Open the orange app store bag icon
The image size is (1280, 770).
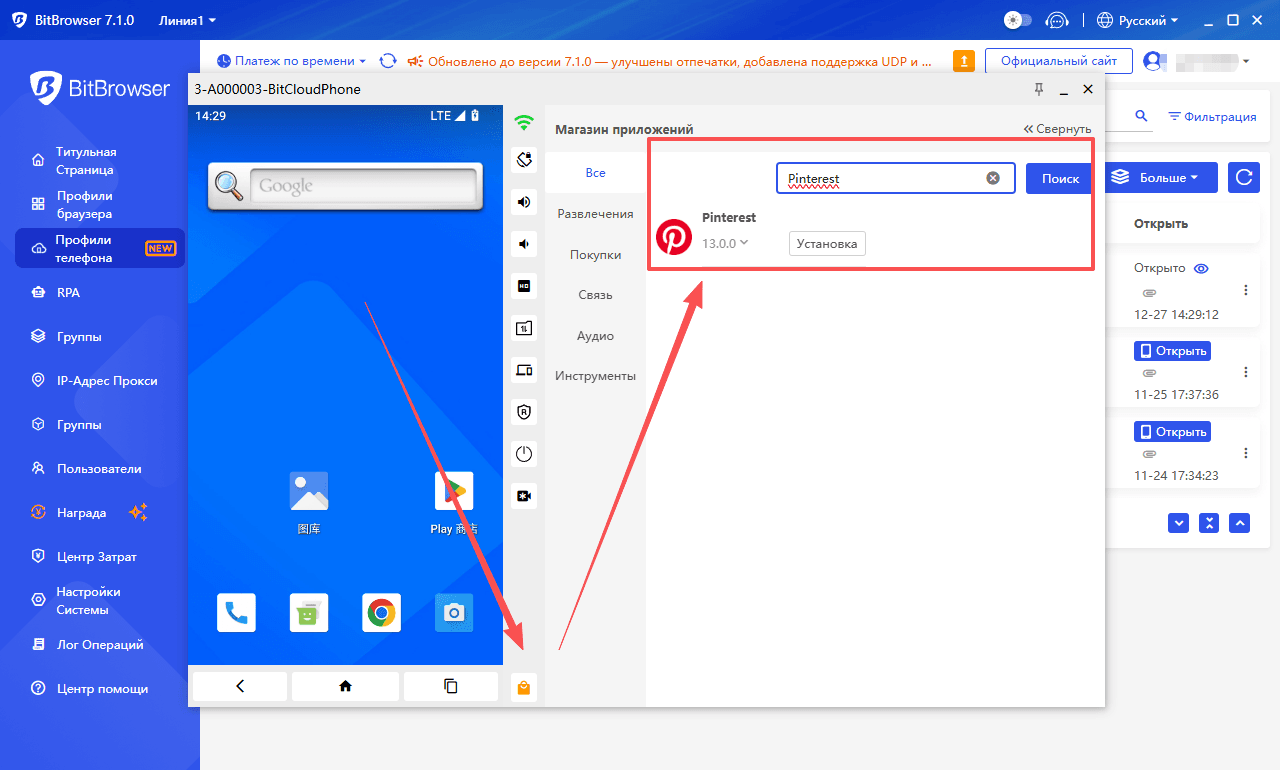(x=524, y=687)
